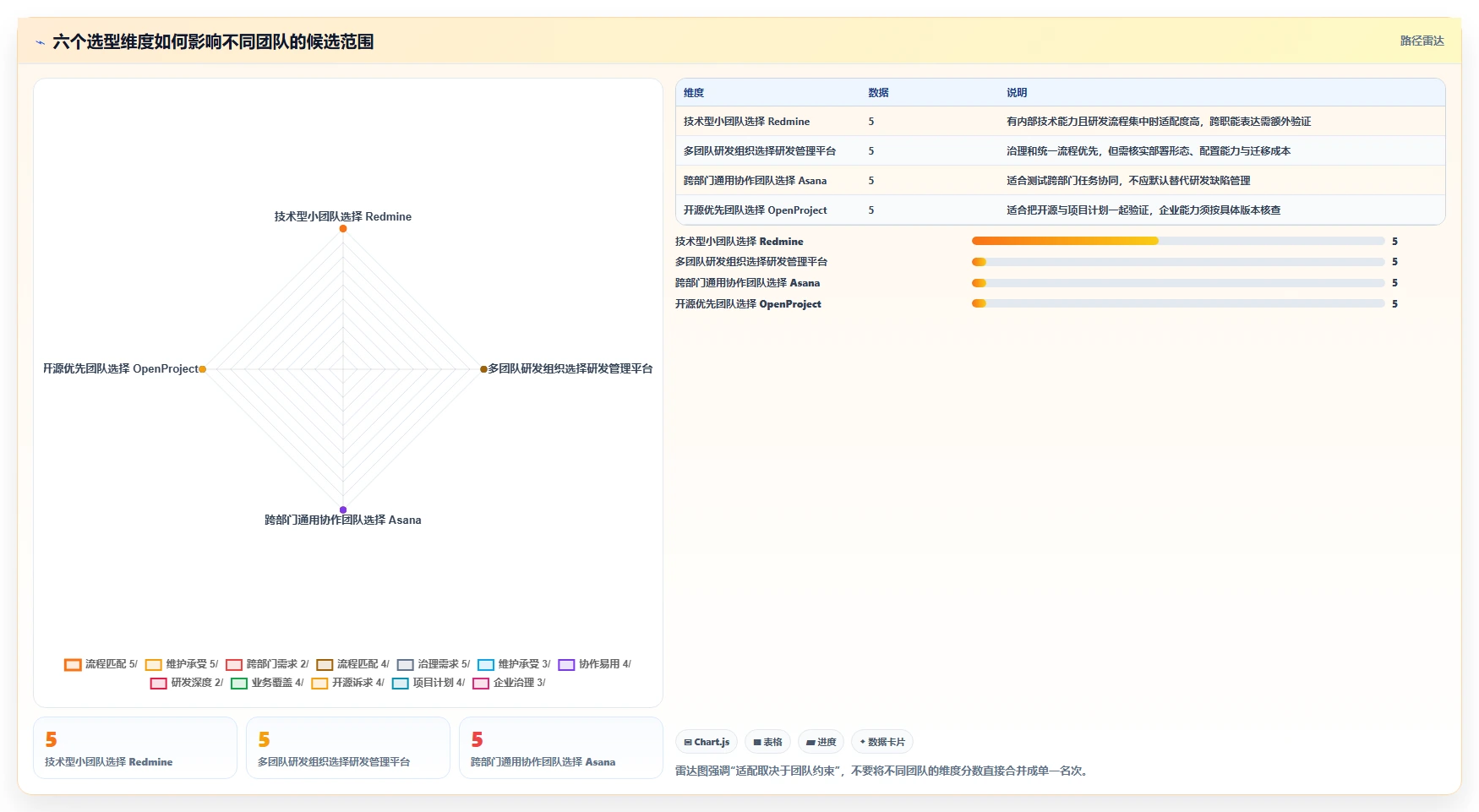The width and height of the screenshot is (1479, 812).
Task: Click description starting 有内部技术能力且研发流程集中
Action: pyautogui.click(x=1159, y=122)
